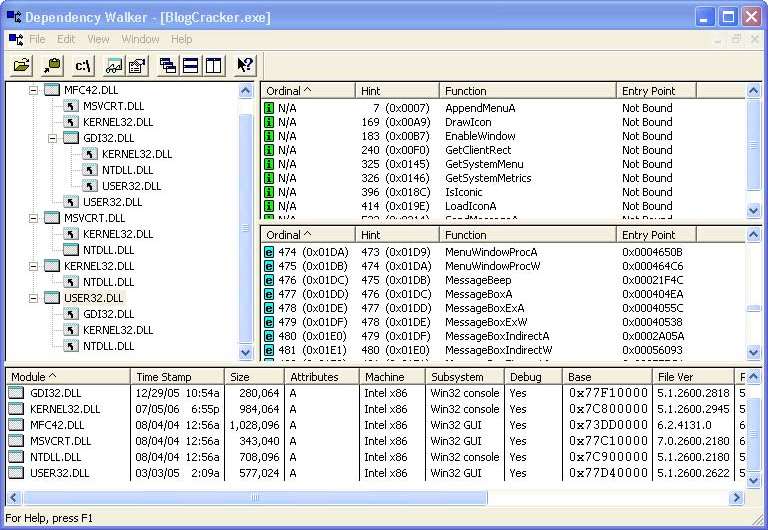This screenshot has height=530, width=768.
Task: Activate the context help arrow-question icon
Action: click(x=244, y=65)
